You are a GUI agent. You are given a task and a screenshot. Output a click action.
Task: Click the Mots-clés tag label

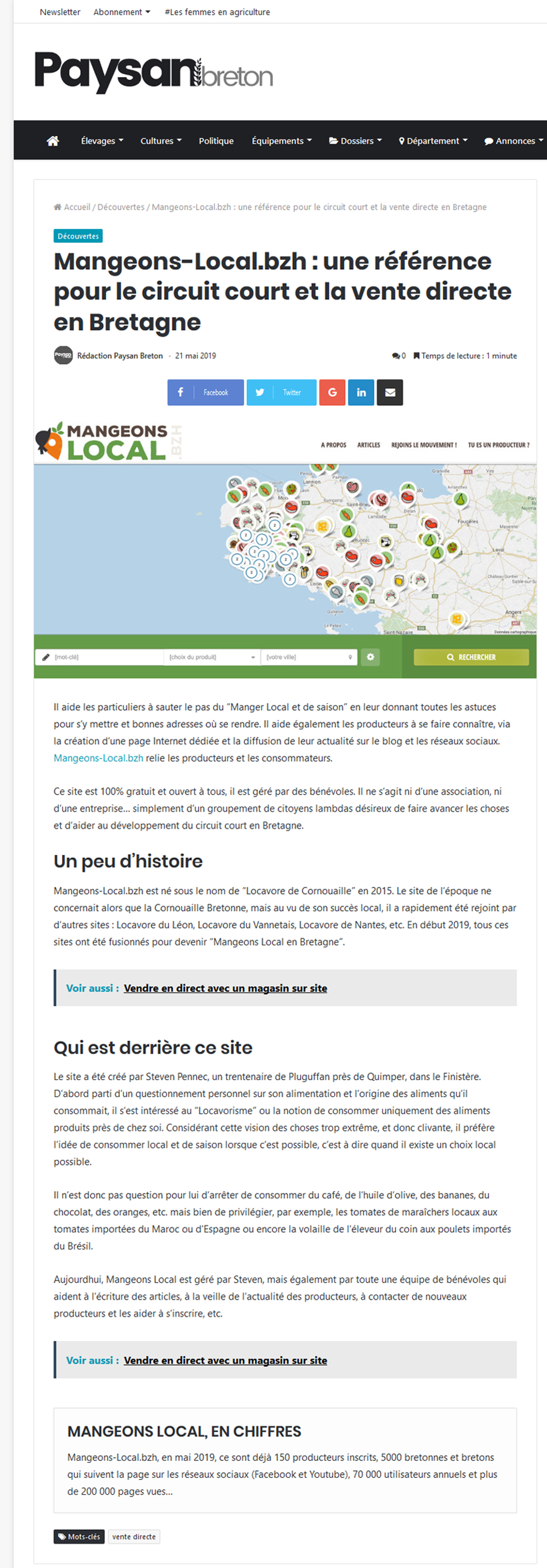(x=79, y=1537)
